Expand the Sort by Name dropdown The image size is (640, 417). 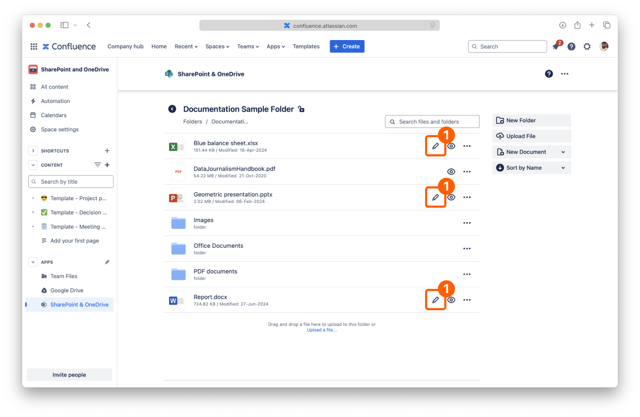click(x=531, y=168)
